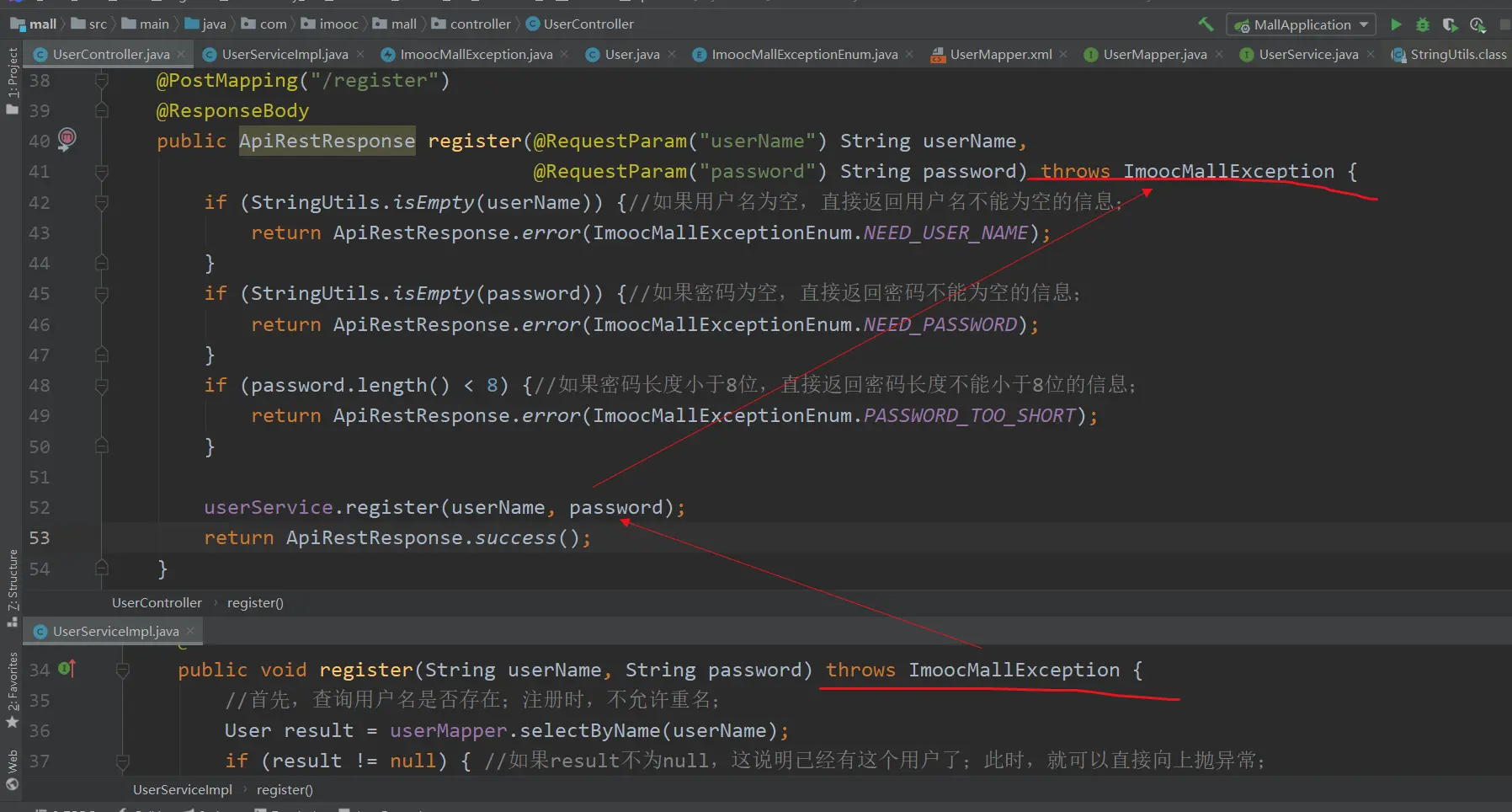Image resolution: width=1512 pixels, height=812 pixels.
Task: Collapse the register method fold at line 34
Action: coord(123,670)
